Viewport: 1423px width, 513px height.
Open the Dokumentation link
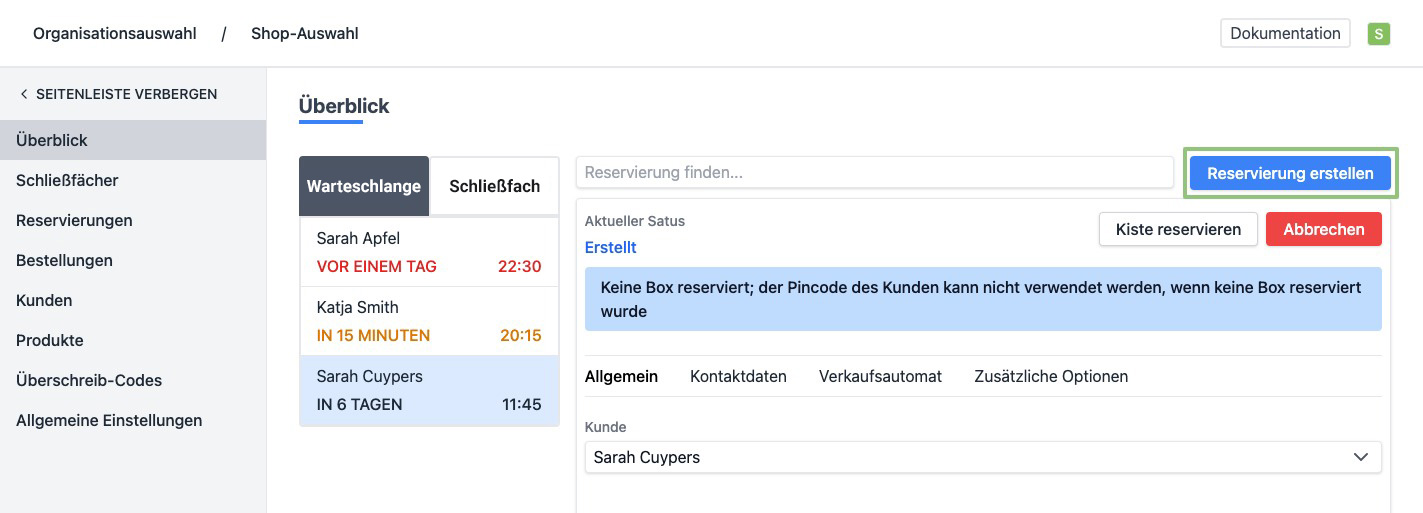[x=1284, y=33]
